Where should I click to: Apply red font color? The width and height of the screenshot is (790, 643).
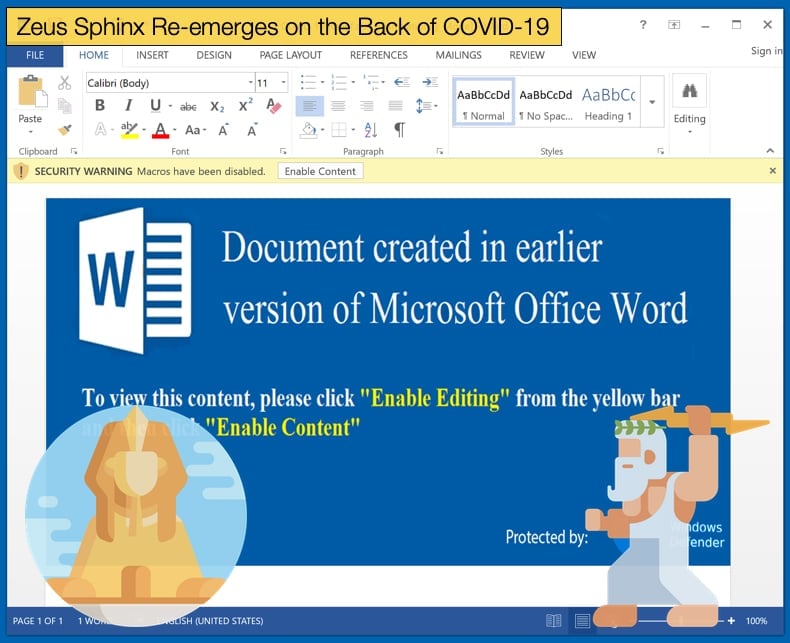coord(160,130)
